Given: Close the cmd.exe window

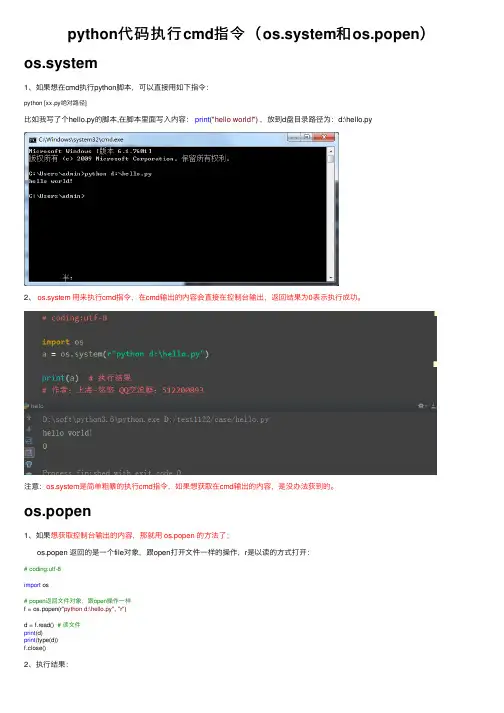Looking at the screenshot, I should (x=324, y=137).
